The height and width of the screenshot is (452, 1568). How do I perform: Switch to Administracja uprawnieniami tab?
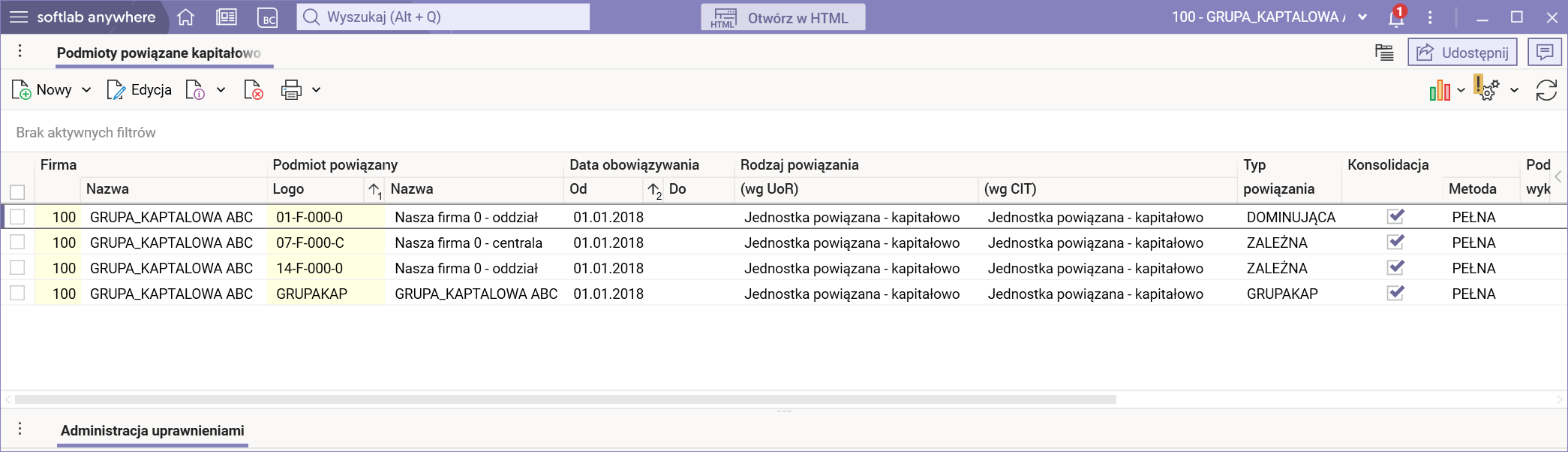(152, 430)
